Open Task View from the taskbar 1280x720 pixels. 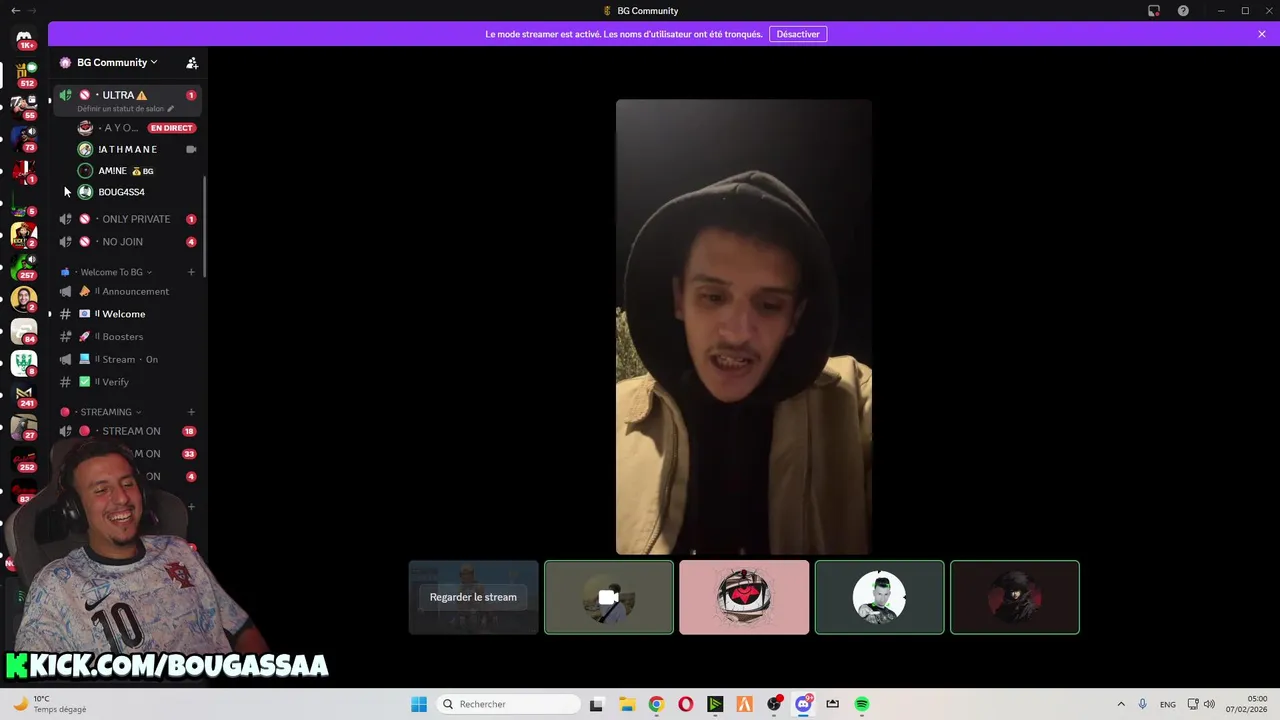[597, 704]
